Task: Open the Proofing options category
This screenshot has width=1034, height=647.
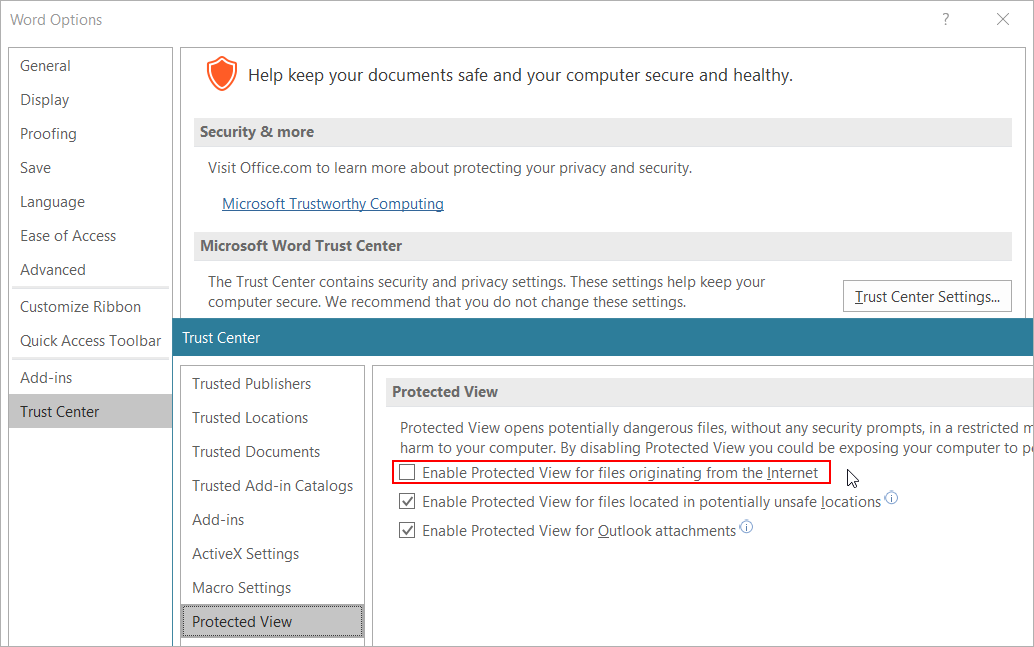Action: (48, 134)
